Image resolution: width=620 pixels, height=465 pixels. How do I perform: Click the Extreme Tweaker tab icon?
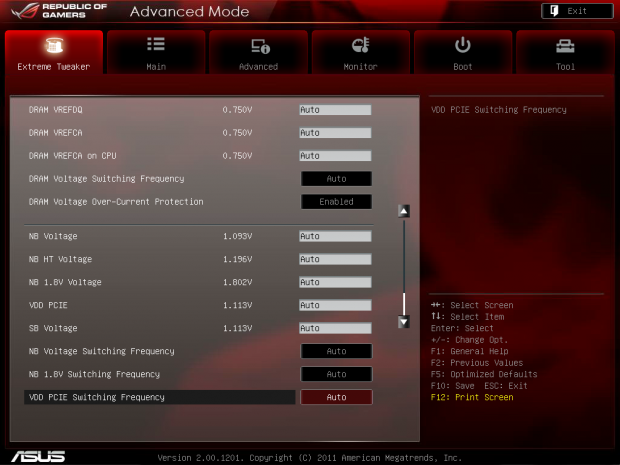54,45
